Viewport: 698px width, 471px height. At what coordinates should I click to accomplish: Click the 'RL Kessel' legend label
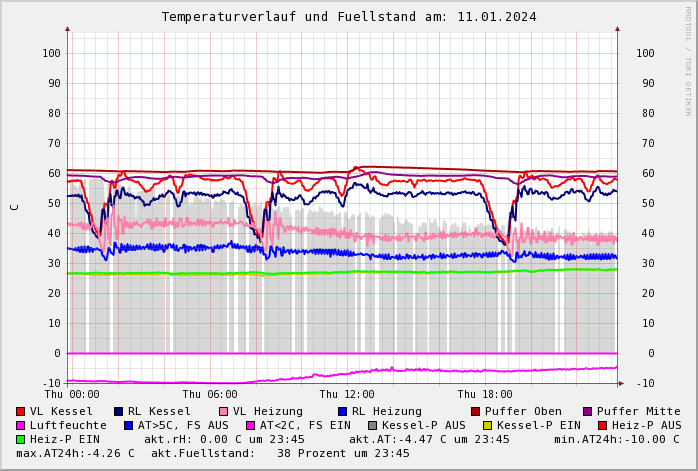[x=159, y=411]
